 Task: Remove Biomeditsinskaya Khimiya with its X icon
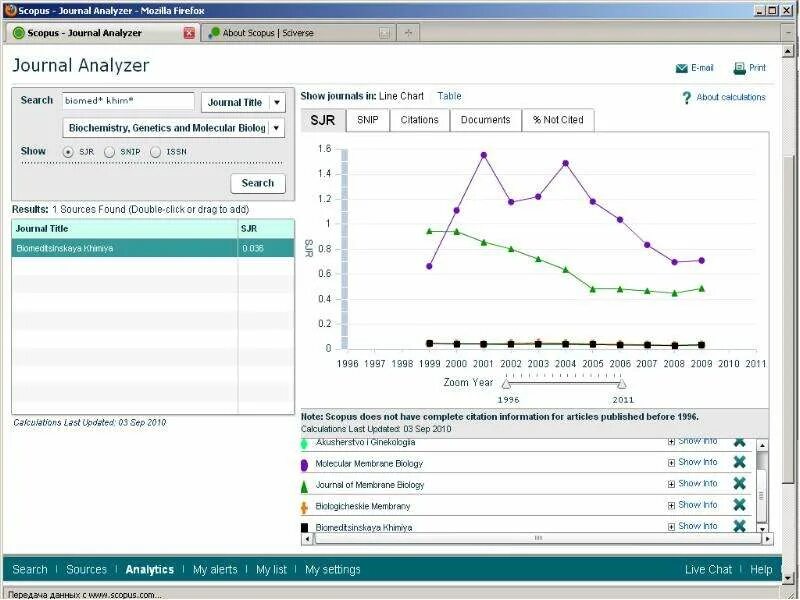(739, 526)
